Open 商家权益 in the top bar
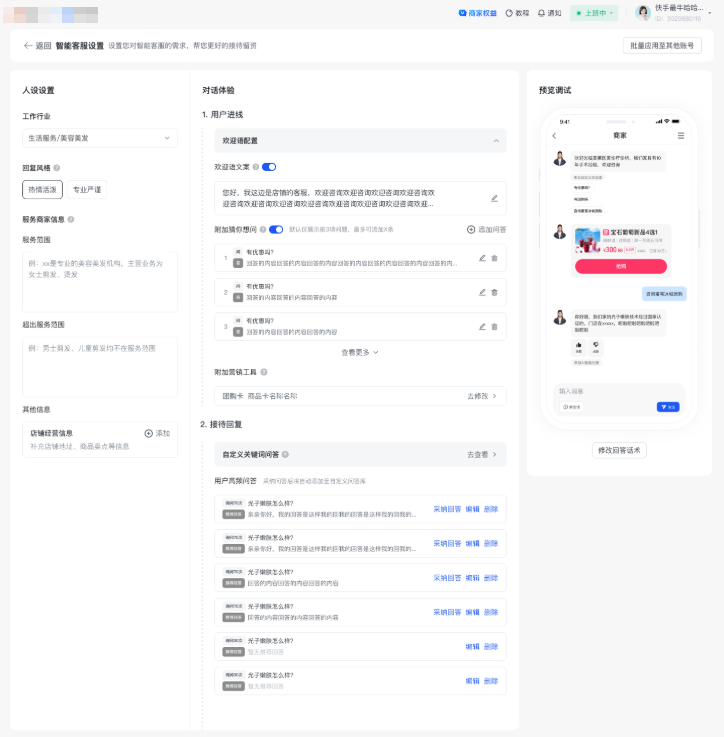Screen dimensions: 724x737 [x=478, y=13]
